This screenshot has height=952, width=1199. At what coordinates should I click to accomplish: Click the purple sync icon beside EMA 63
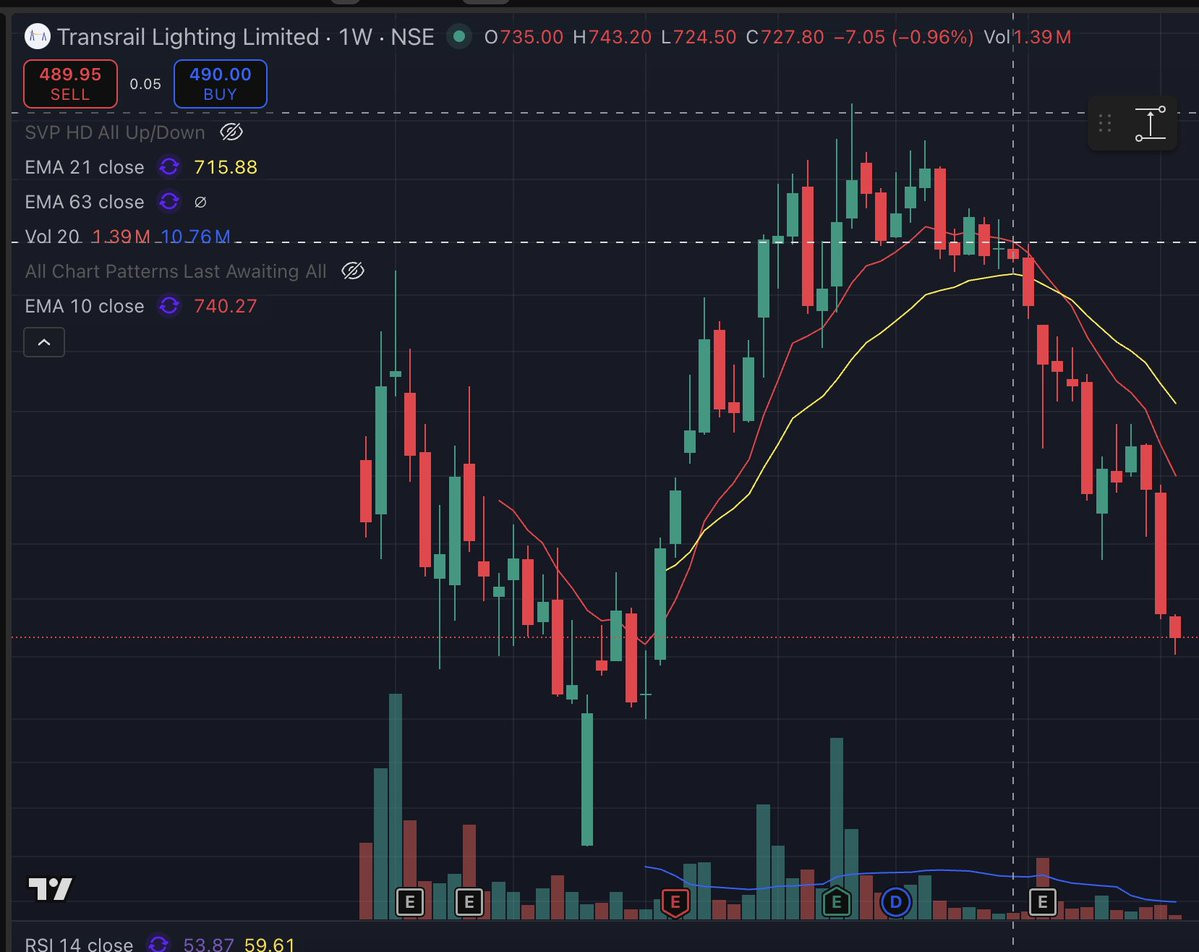click(x=169, y=201)
